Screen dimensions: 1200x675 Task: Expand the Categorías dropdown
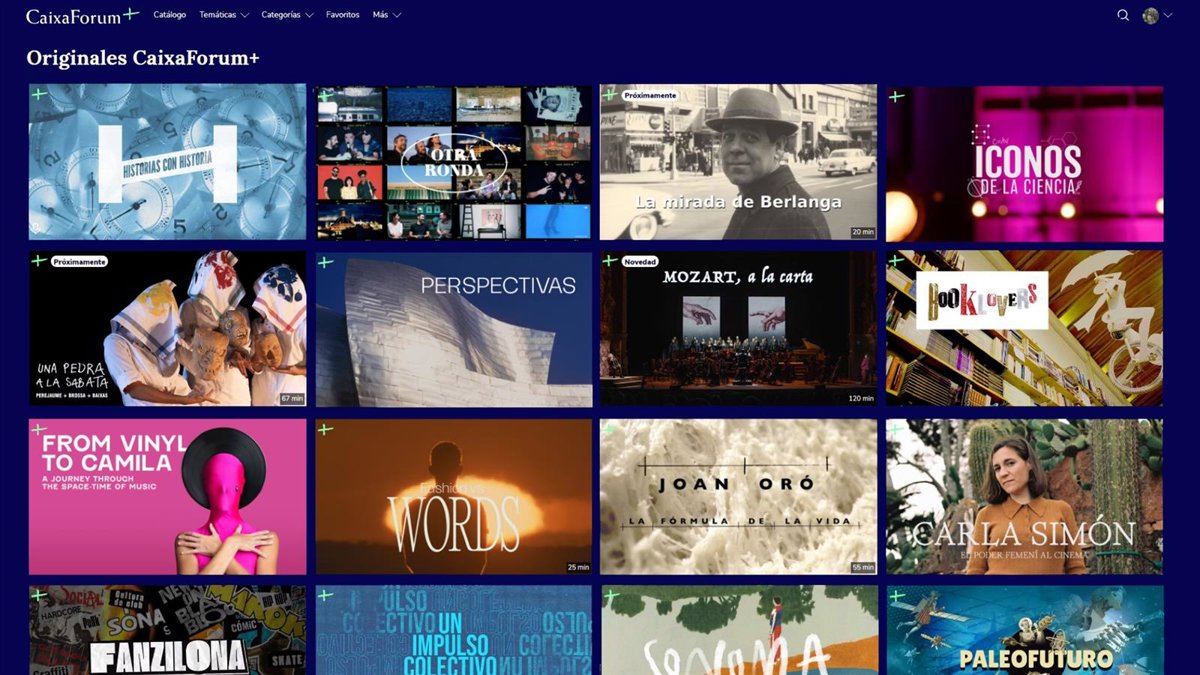287,15
